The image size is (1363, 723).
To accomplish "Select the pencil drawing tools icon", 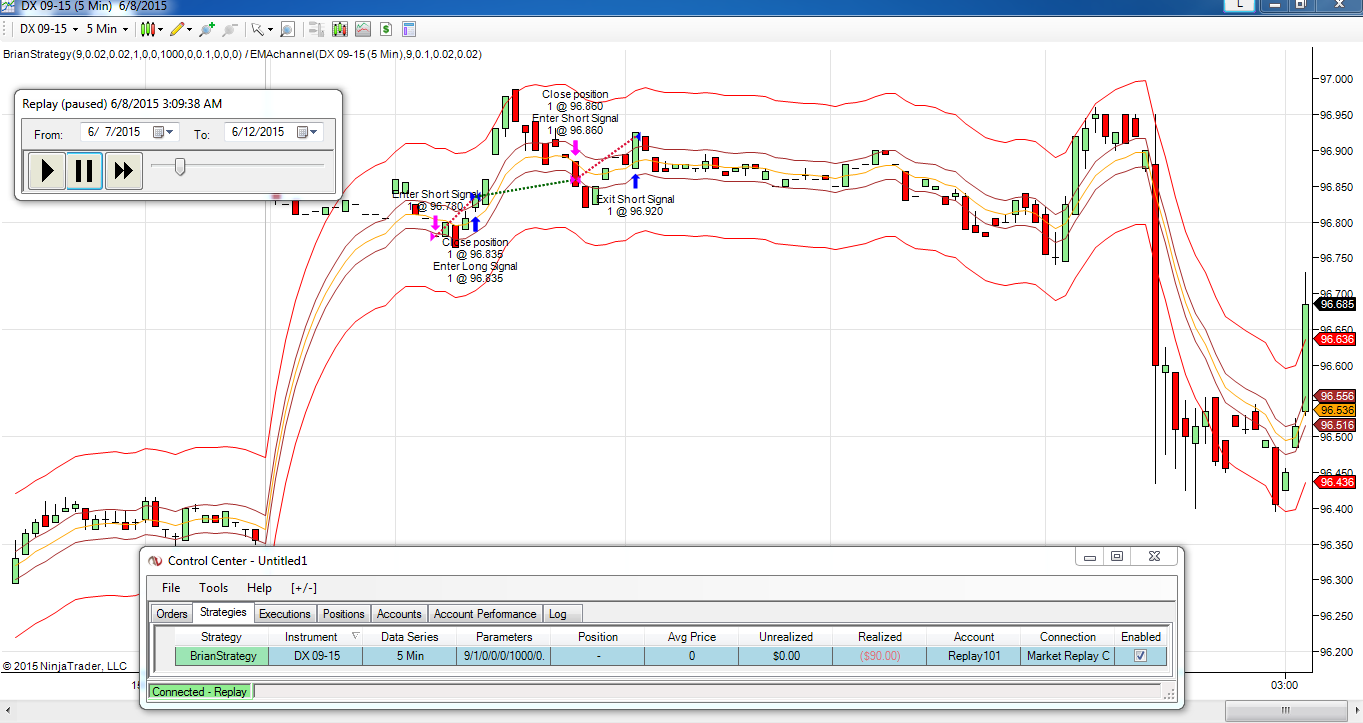I will pos(177,29).
